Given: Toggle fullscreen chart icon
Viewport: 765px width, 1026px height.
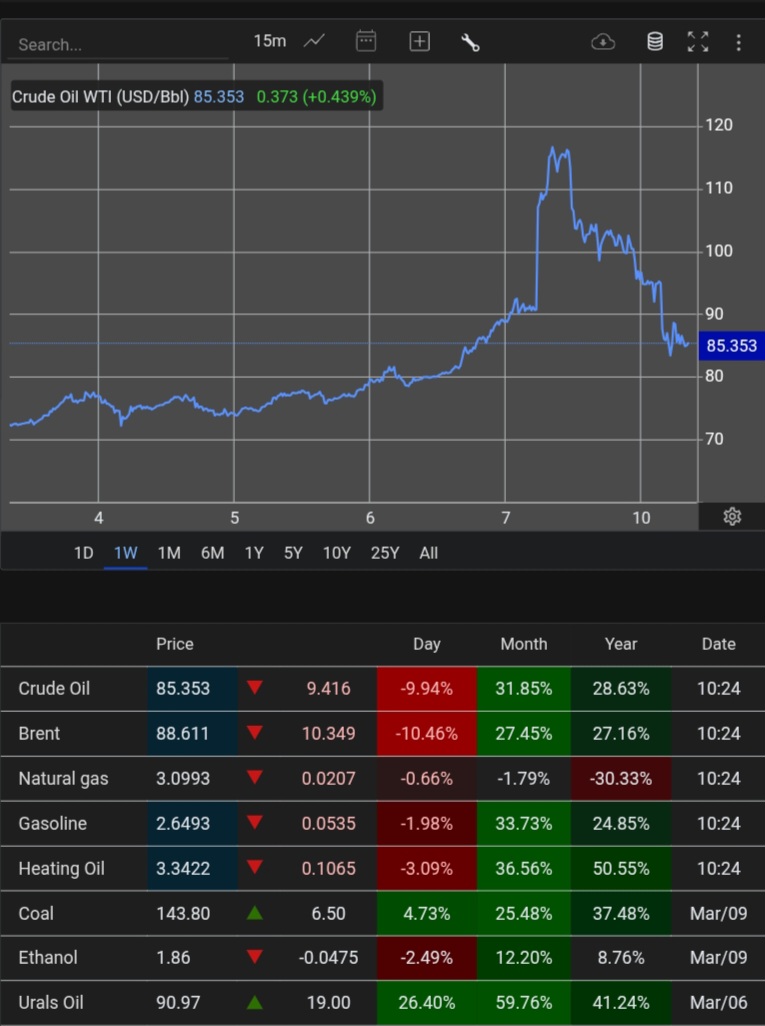Looking at the screenshot, I should [698, 42].
